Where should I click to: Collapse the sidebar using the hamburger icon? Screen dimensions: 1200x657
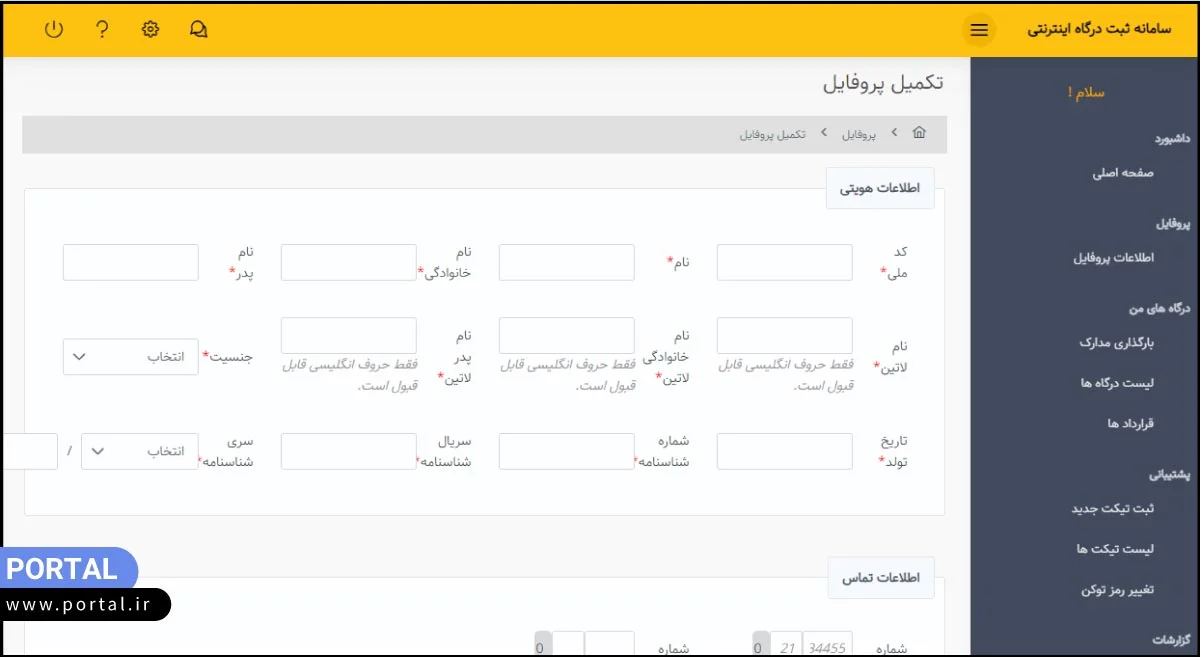coord(978,30)
